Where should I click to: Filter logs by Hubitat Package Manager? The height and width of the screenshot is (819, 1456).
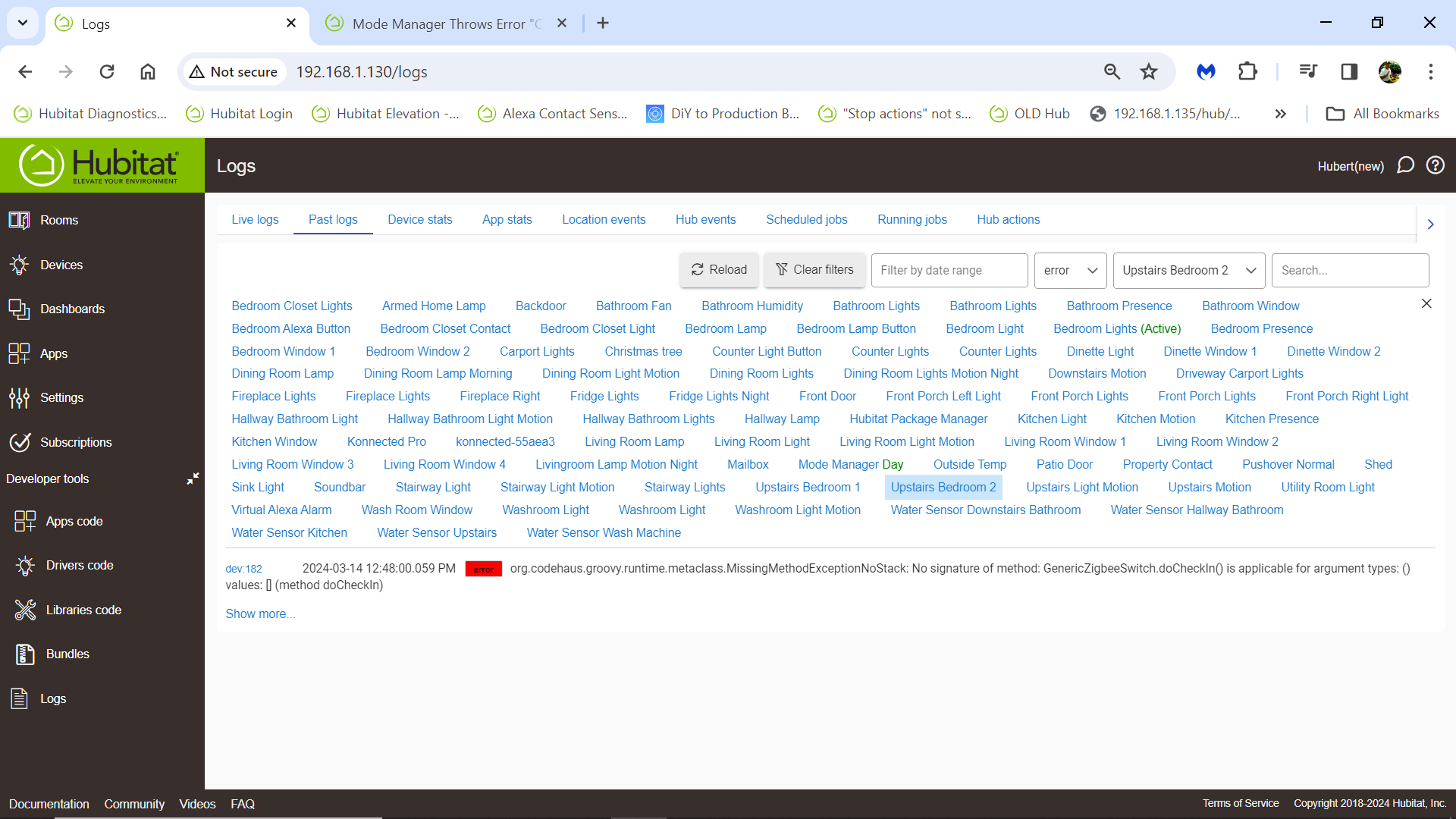click(918, 419)
